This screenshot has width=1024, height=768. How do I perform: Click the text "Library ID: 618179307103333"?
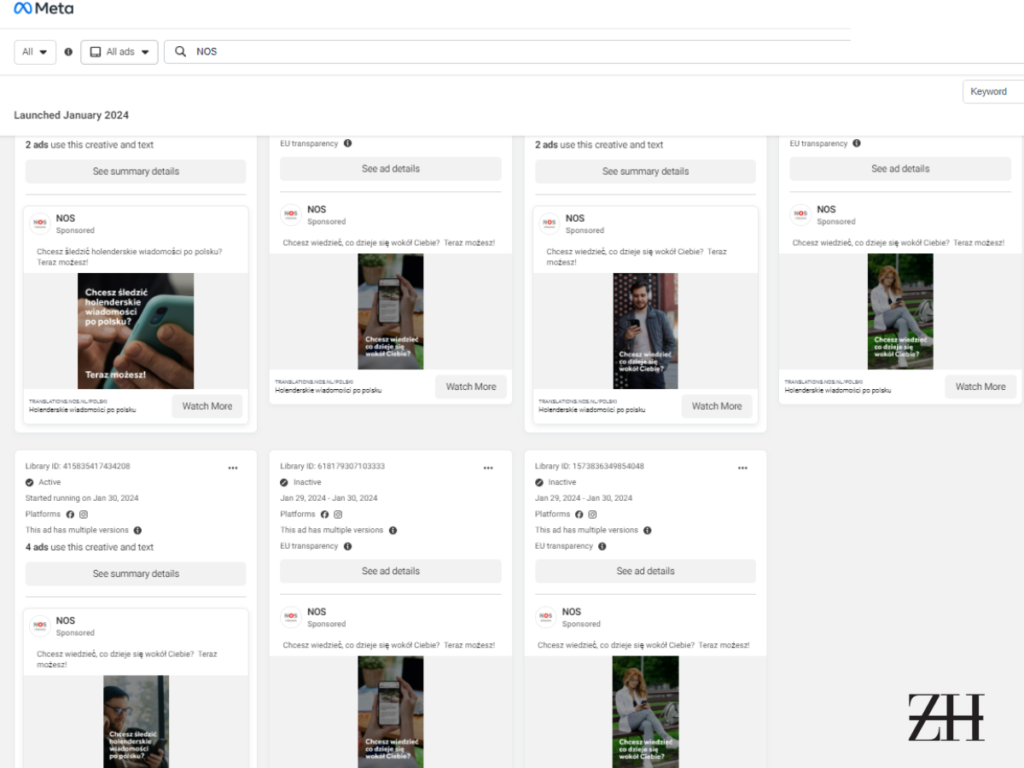click(332, 466)
